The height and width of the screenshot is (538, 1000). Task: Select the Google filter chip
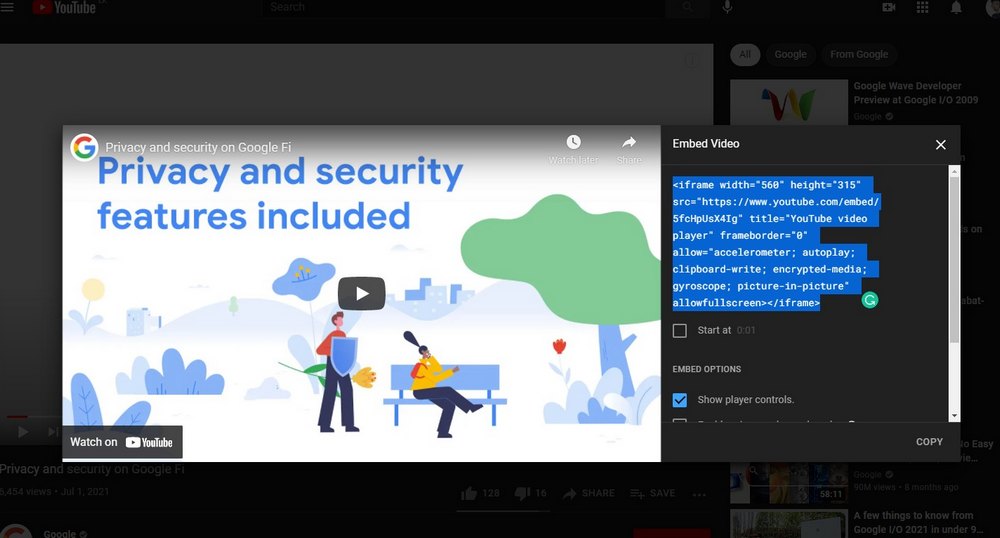(x=790, y=54)
